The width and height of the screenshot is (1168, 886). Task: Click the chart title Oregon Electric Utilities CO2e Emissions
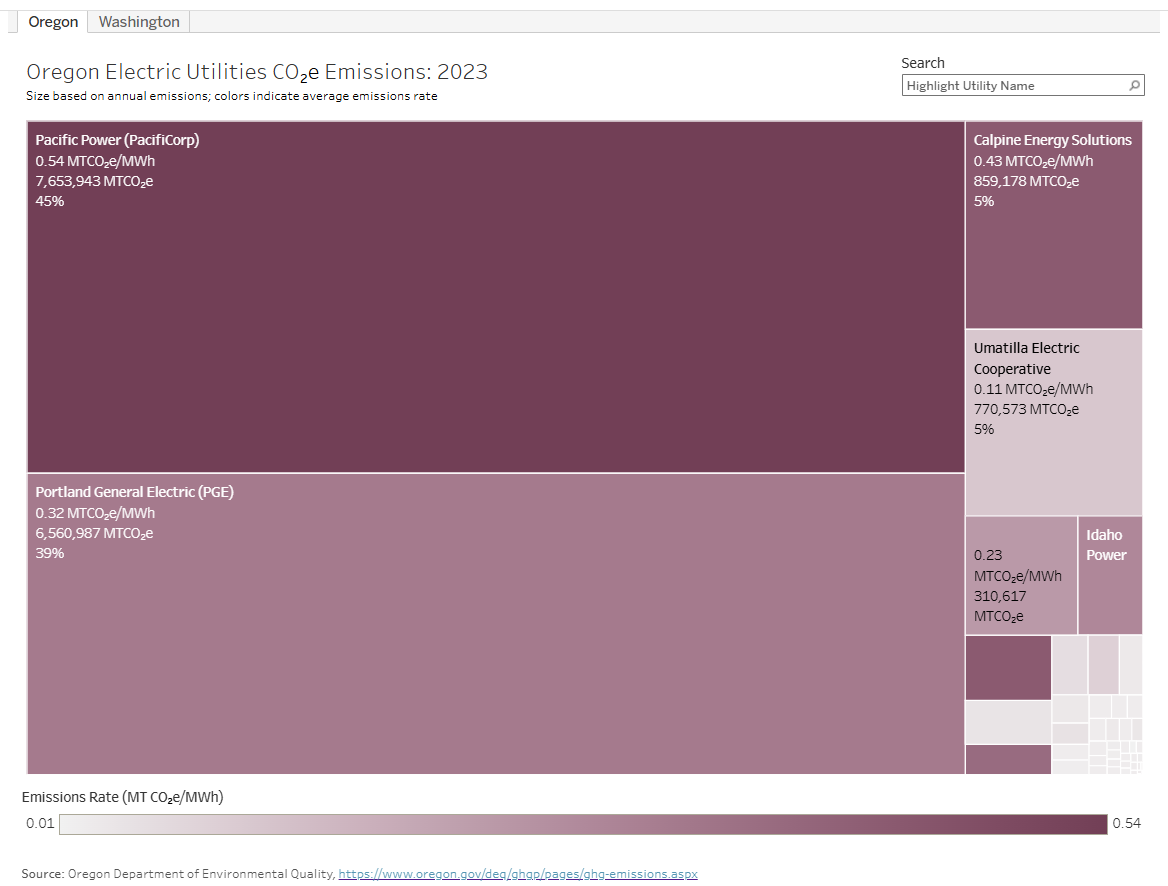coord(257,72)
